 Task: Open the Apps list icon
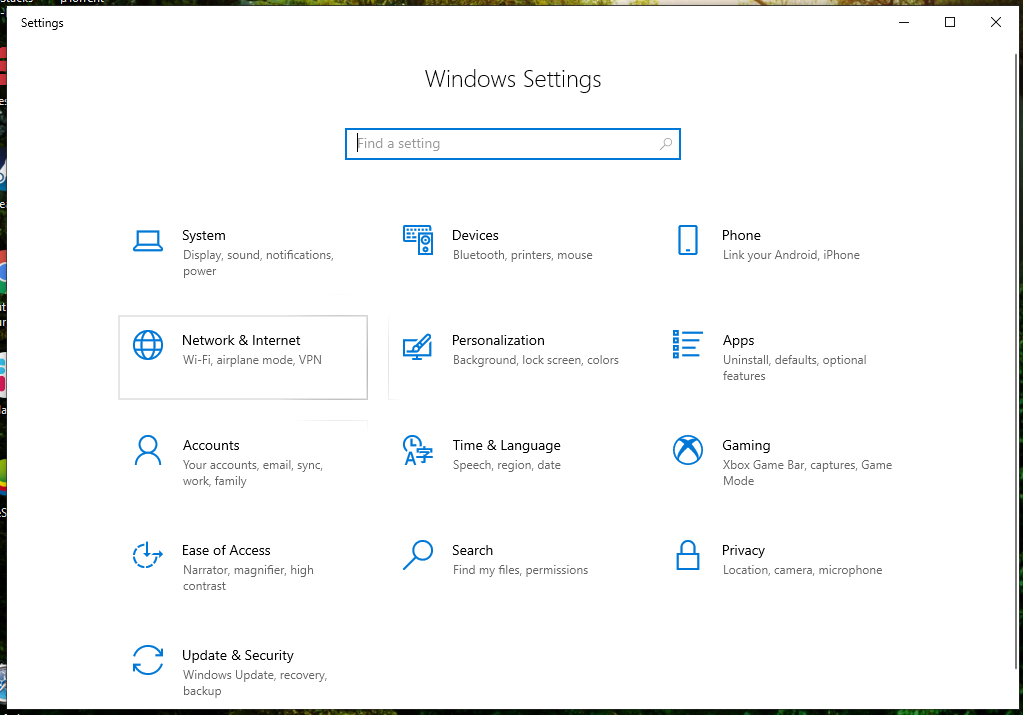pyautogui.click(x=688, y=344)
